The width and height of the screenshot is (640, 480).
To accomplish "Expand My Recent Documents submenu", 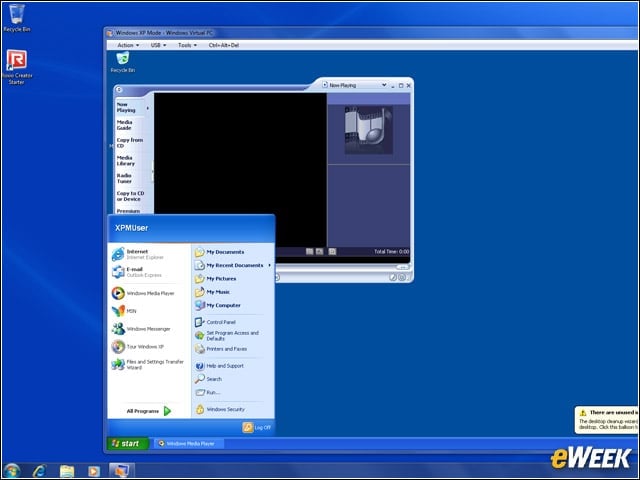I will coord(233,265).
